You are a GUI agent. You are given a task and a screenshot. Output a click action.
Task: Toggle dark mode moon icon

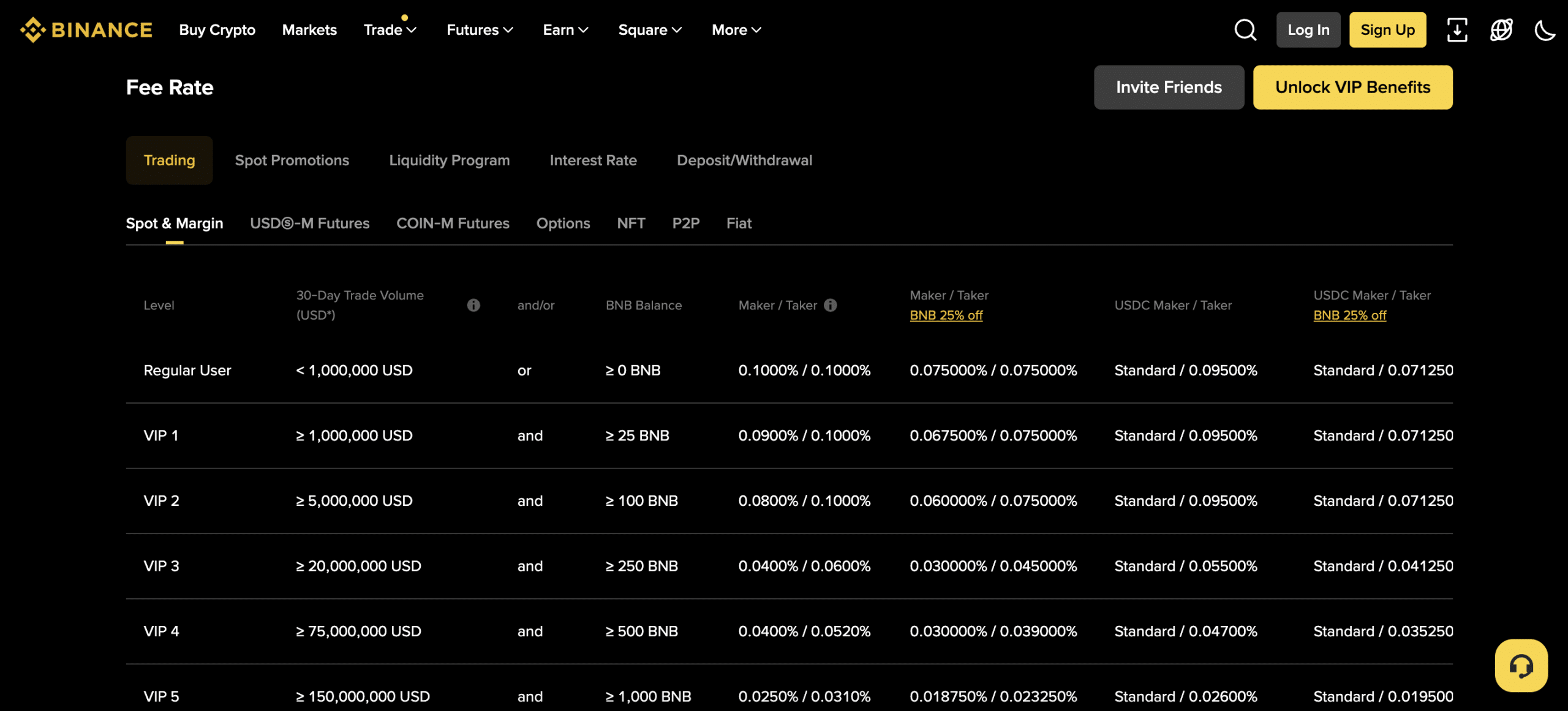(x=1545, y=29)
